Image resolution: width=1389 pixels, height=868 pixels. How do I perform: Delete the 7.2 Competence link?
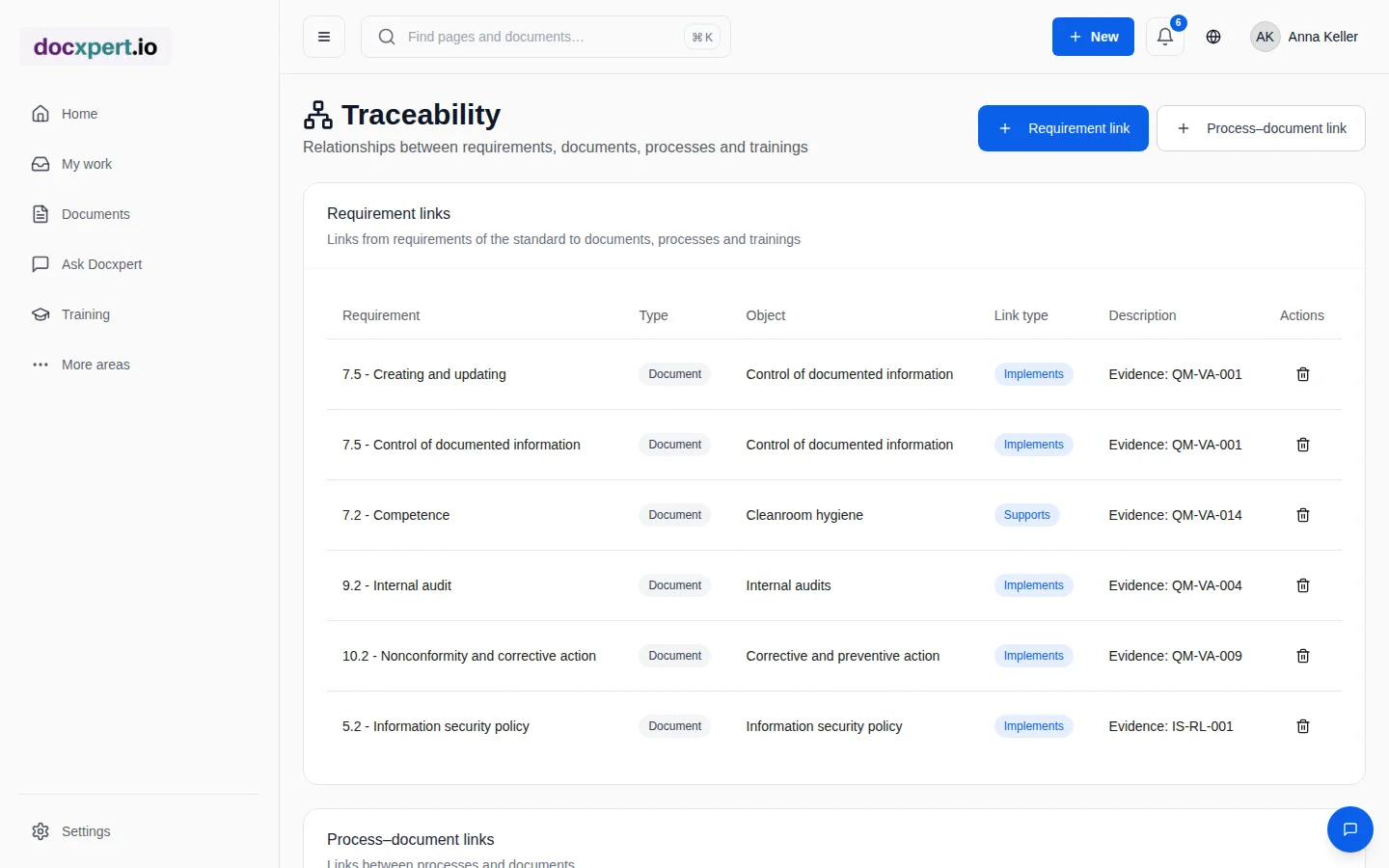[1302, 515]
